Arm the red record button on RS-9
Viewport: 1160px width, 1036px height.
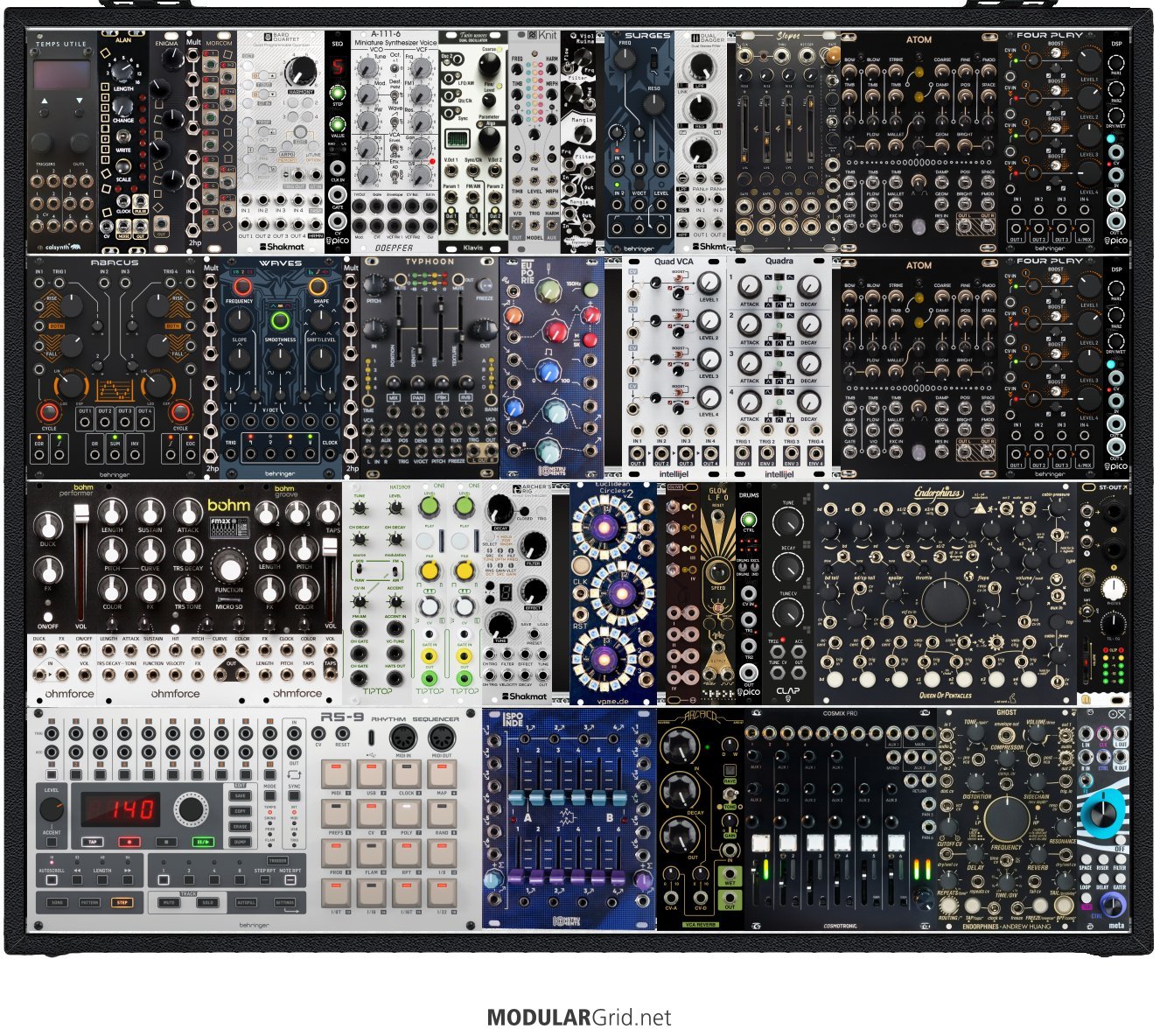129,843
